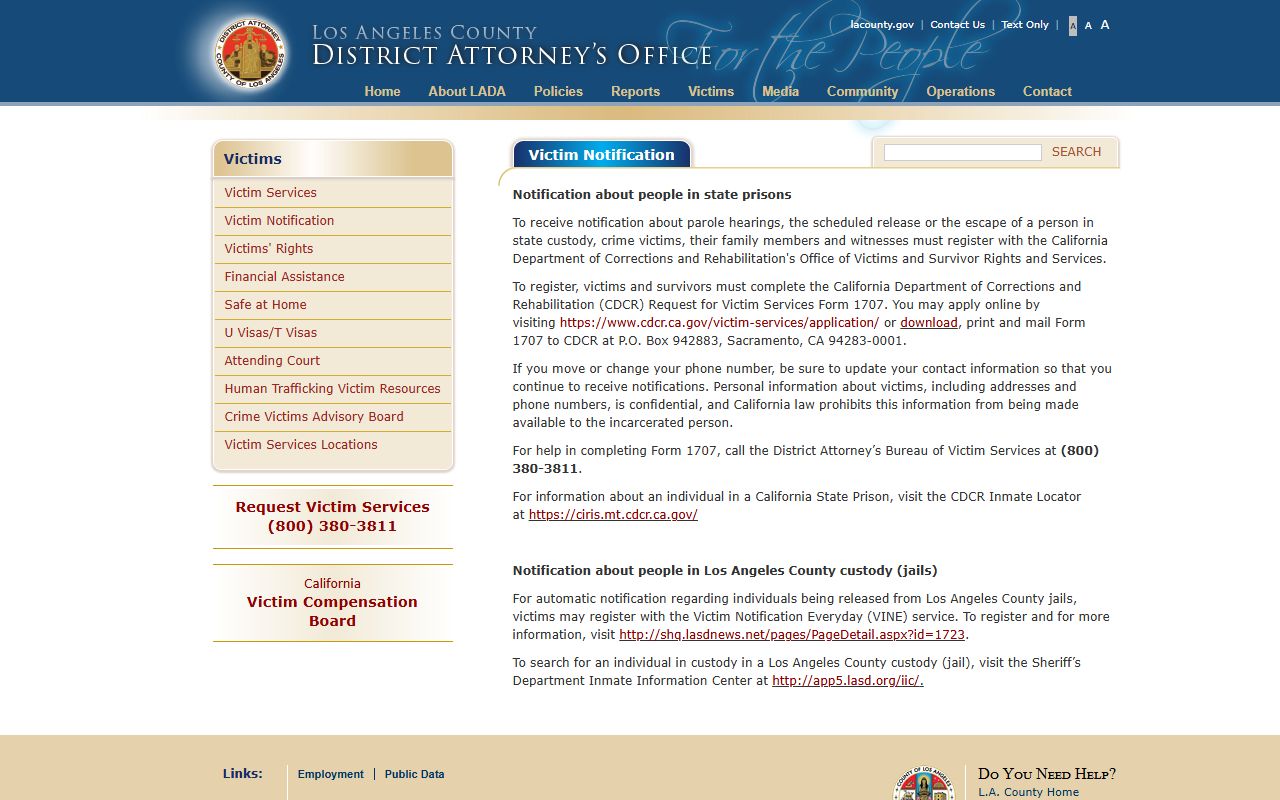Open the shq.lasdnews.net VINE registration link
Screen dimensions: 1280x800
coord(792,635)
